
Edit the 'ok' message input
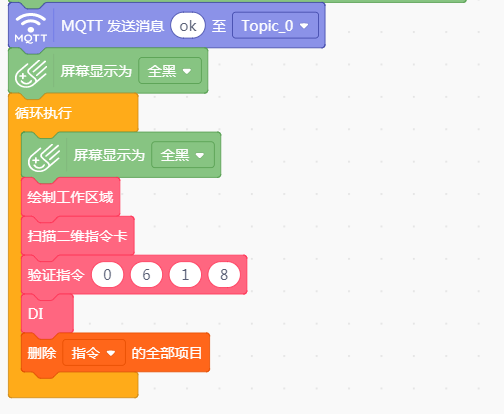coord(188,26)
